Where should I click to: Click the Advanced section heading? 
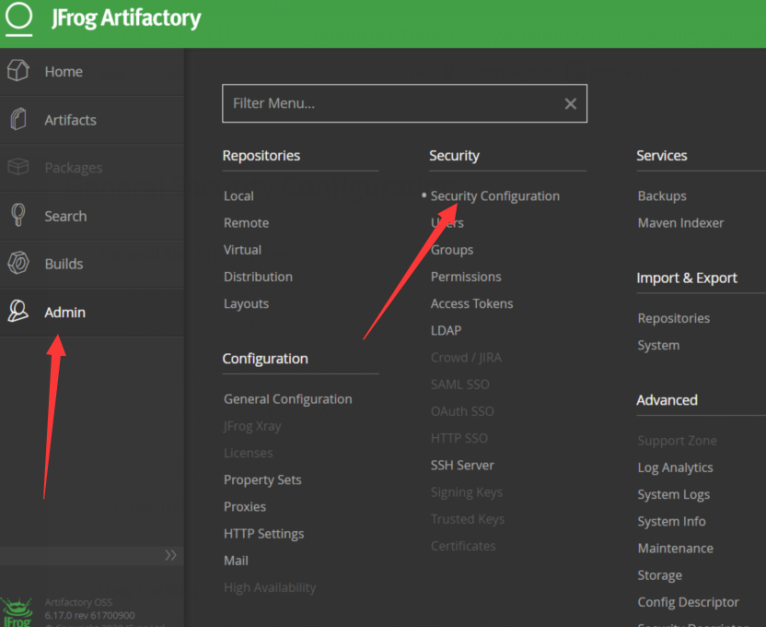click(x=667, y=400)
